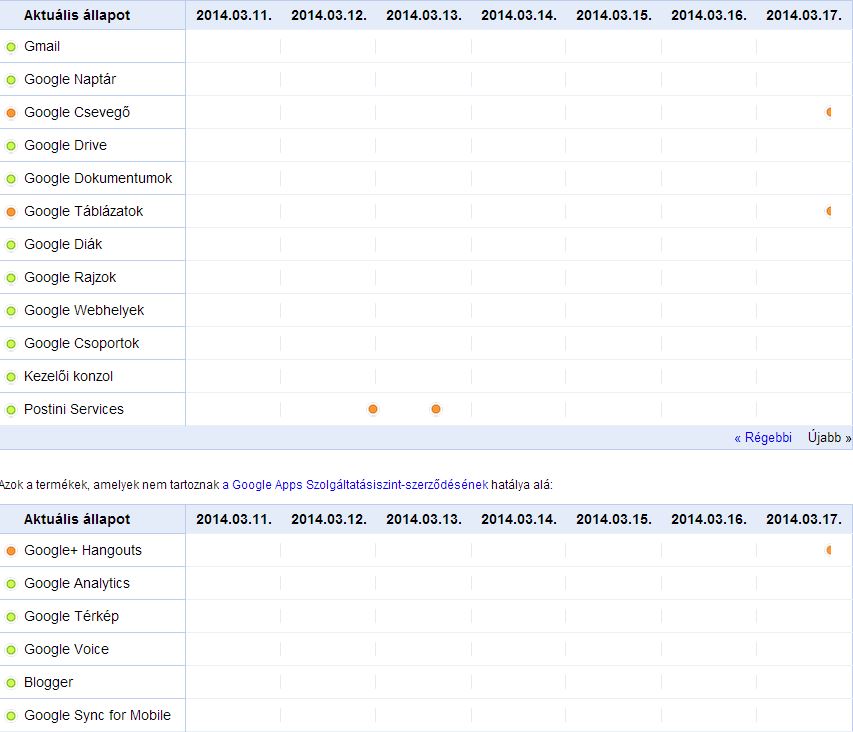Image resolution: width=853 pixels, height=732 pixels.
Task: Click the orange status icon beside Google Csevegő
Action: [x=11, y=113]
